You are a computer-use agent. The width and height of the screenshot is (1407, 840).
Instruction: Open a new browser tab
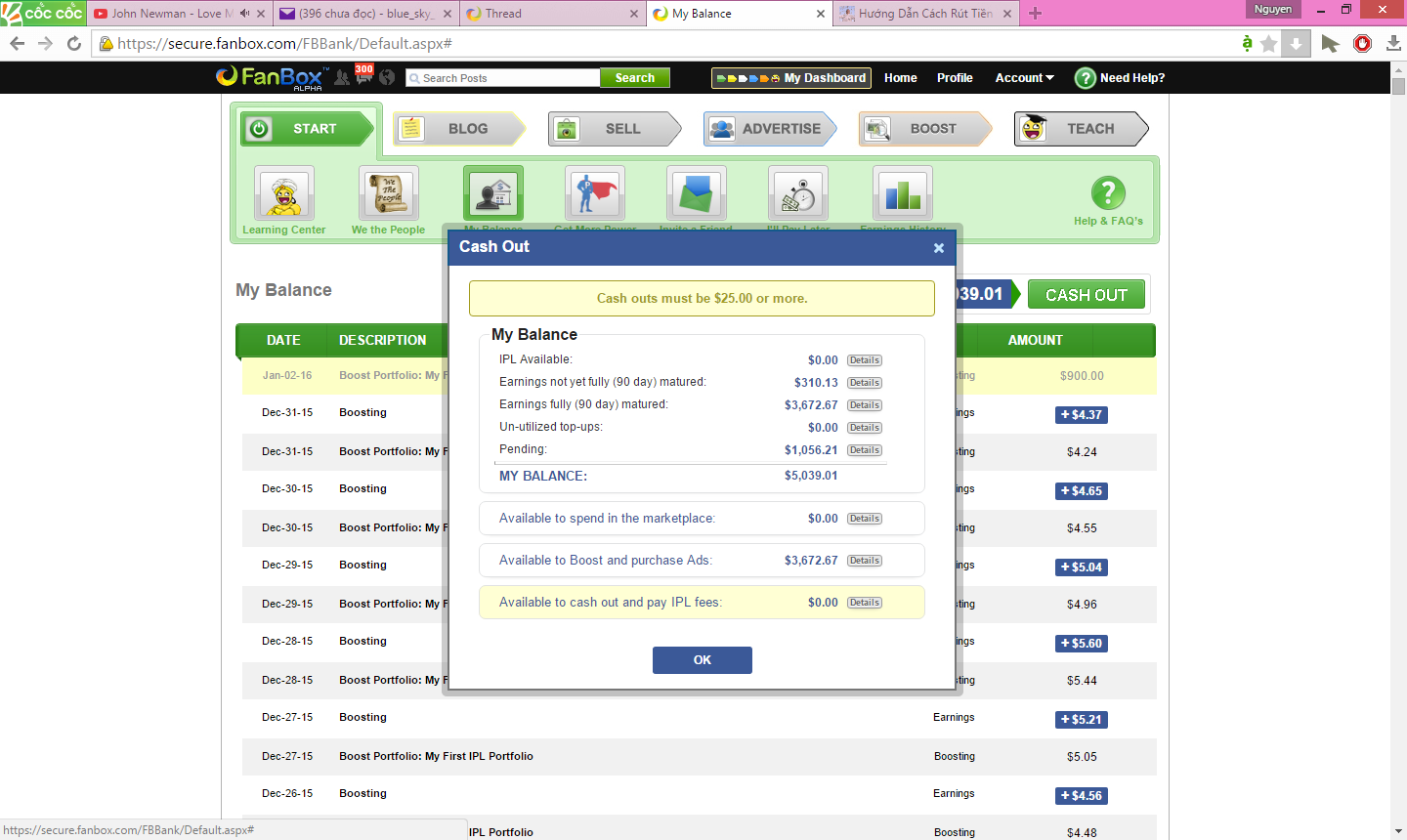tap(1035, 13)
